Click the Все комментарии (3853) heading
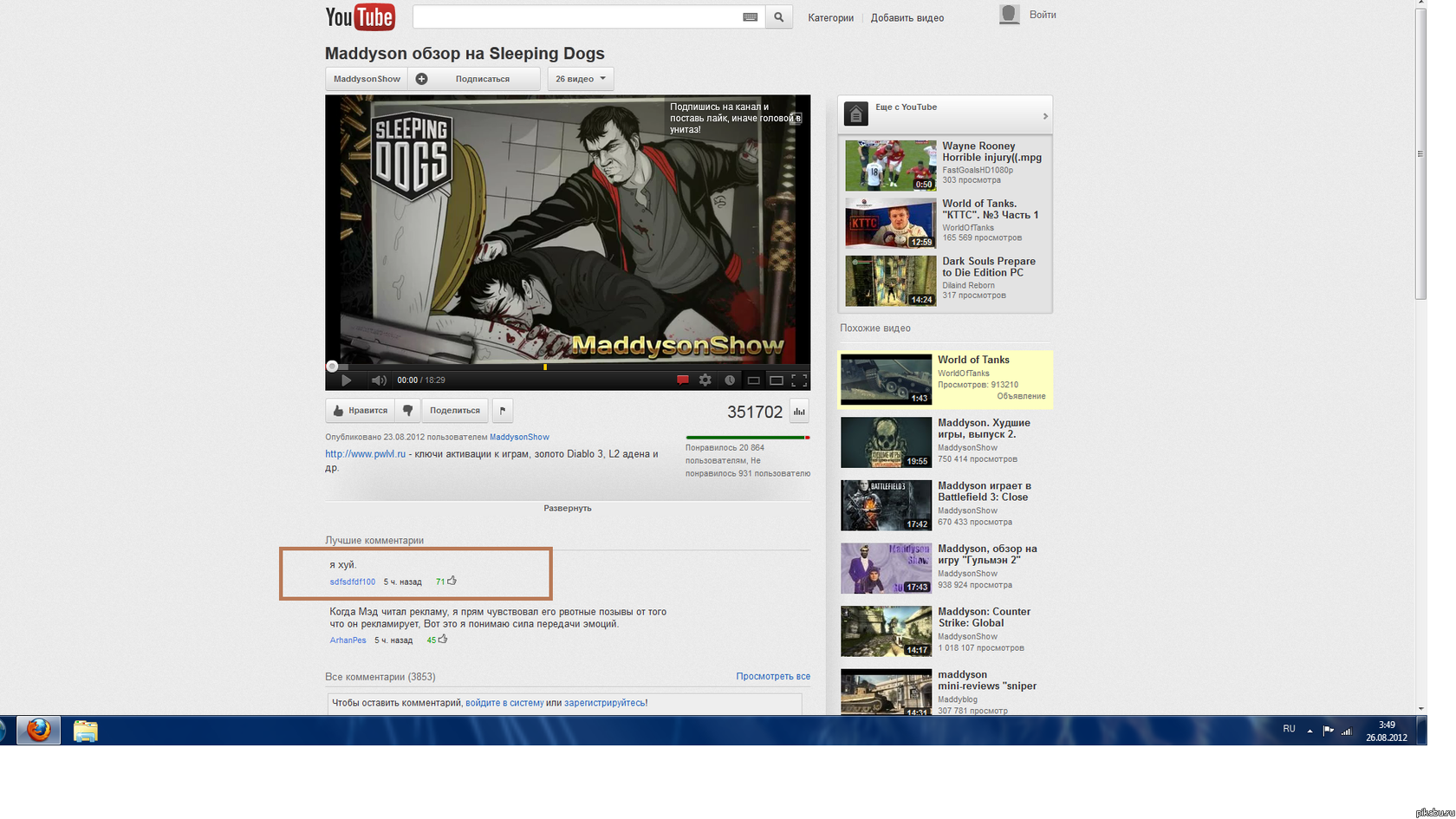The image size is (1456, 819). pos(380,677)
